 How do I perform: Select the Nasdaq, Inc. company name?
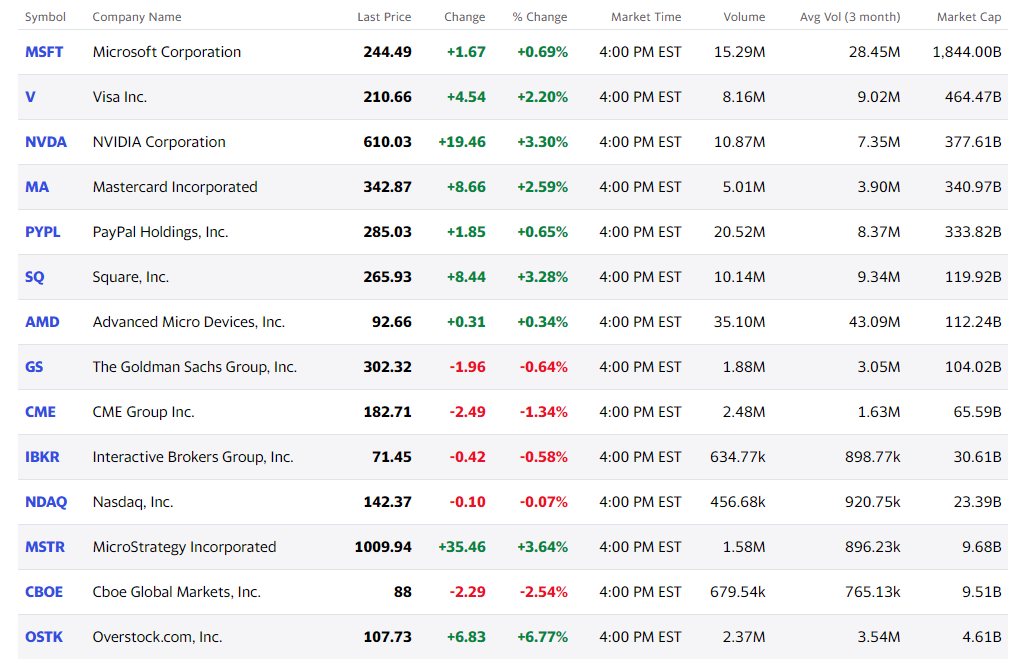133,502
